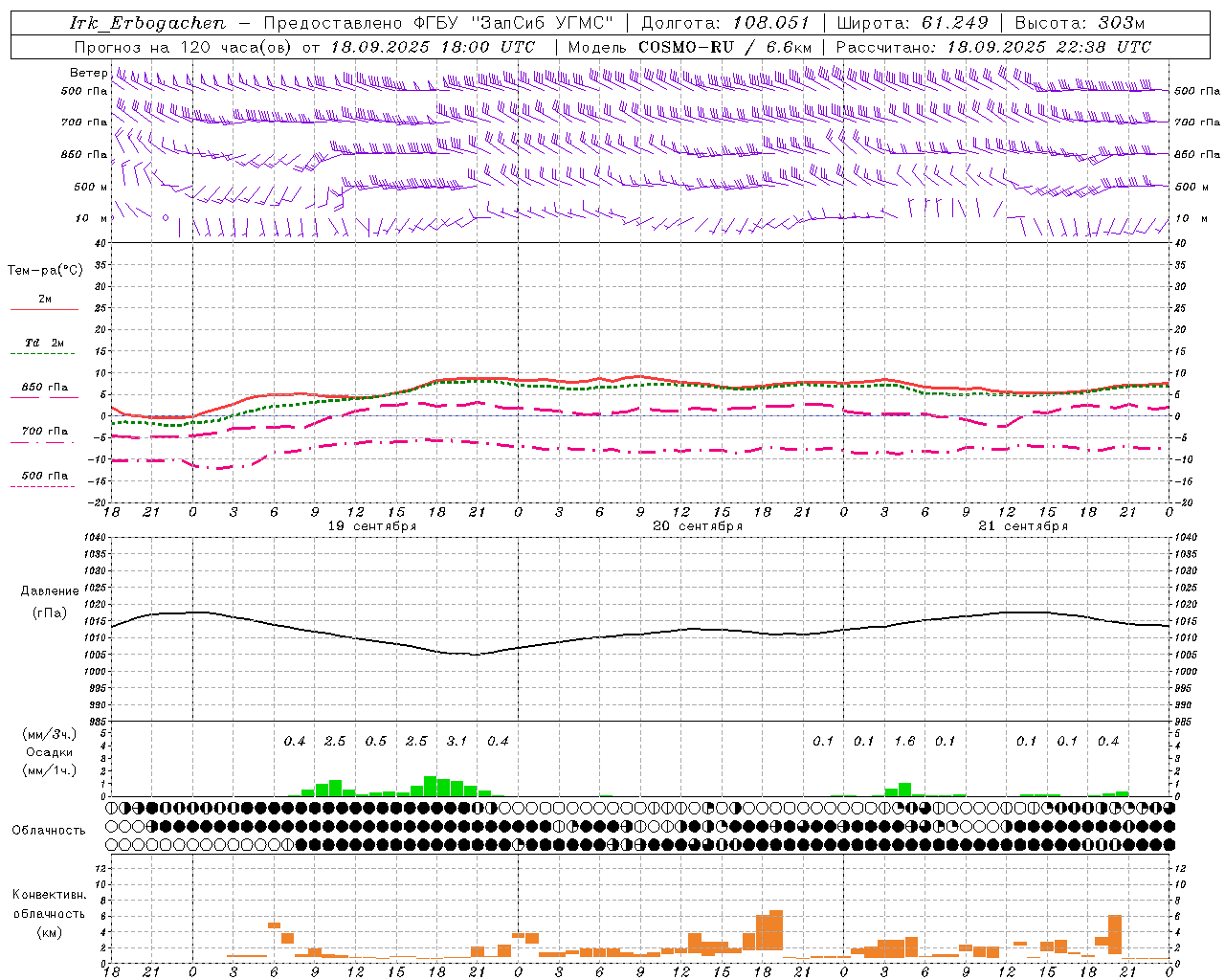Click the 0.5 precipitation total value
1225x980 pixels.
(376, 741)
